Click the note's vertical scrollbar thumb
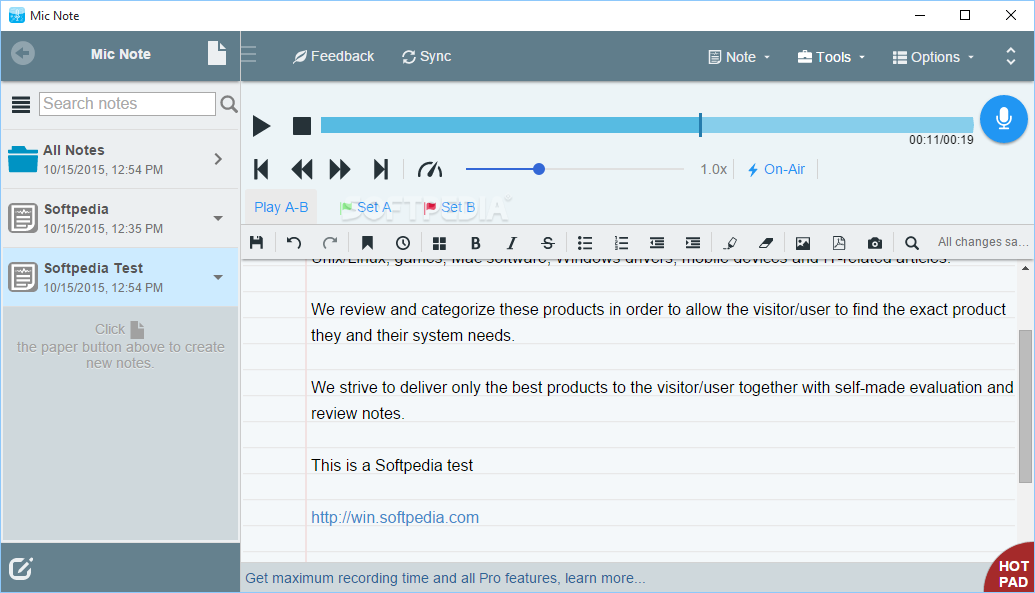This screenshot has width=1035, height=593. (x=1024, y=406)
